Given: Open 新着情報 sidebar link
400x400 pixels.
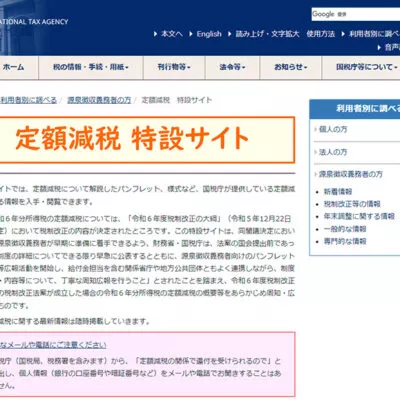Looking at the screenshot, I should (x=338, y=192).
